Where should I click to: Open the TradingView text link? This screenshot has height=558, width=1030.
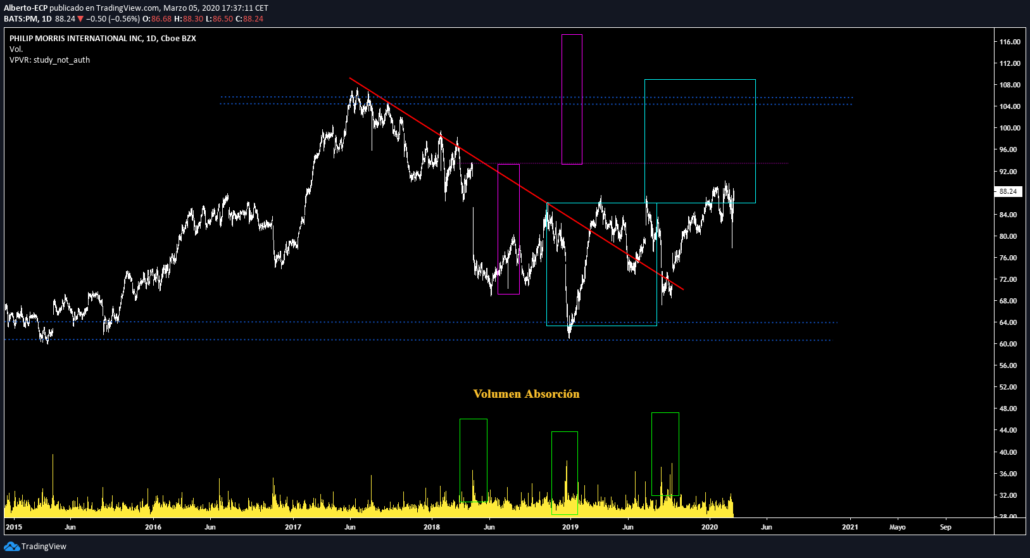click(44, 546)
